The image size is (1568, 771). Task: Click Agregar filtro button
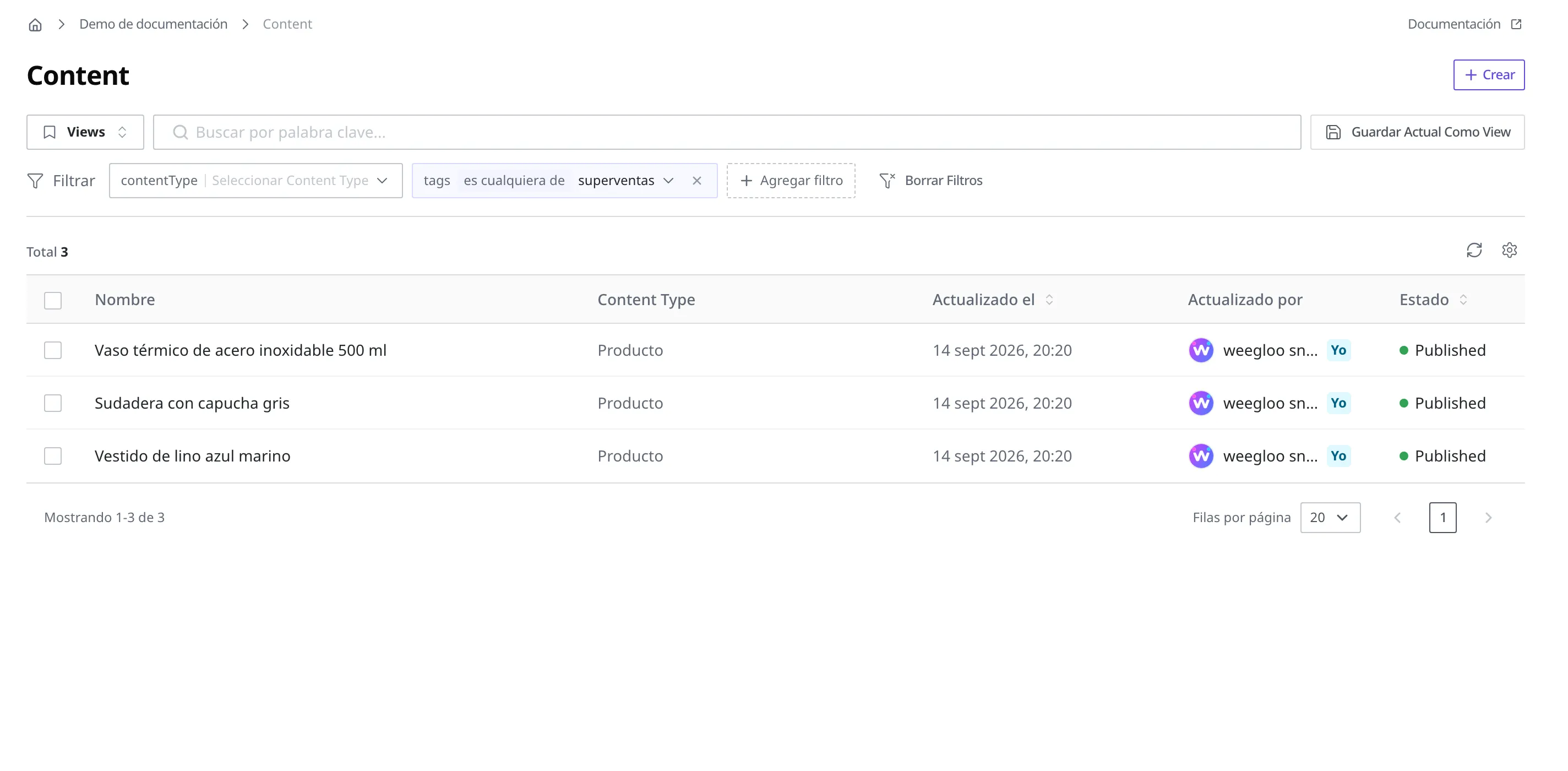point(791,180)
